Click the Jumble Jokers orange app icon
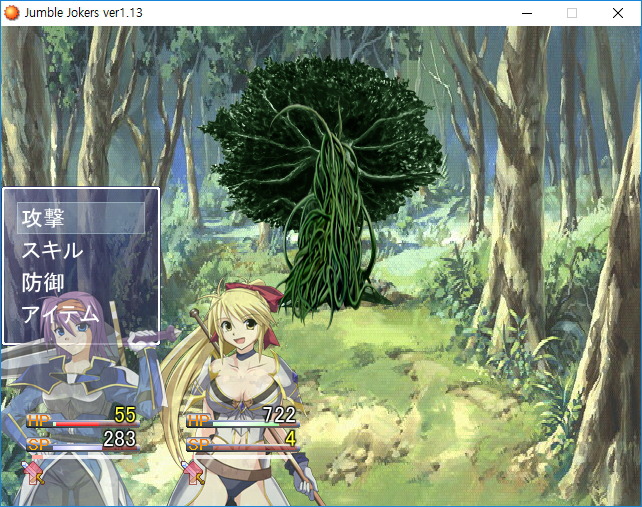This screenshot has width=642, height=507. 11,13
